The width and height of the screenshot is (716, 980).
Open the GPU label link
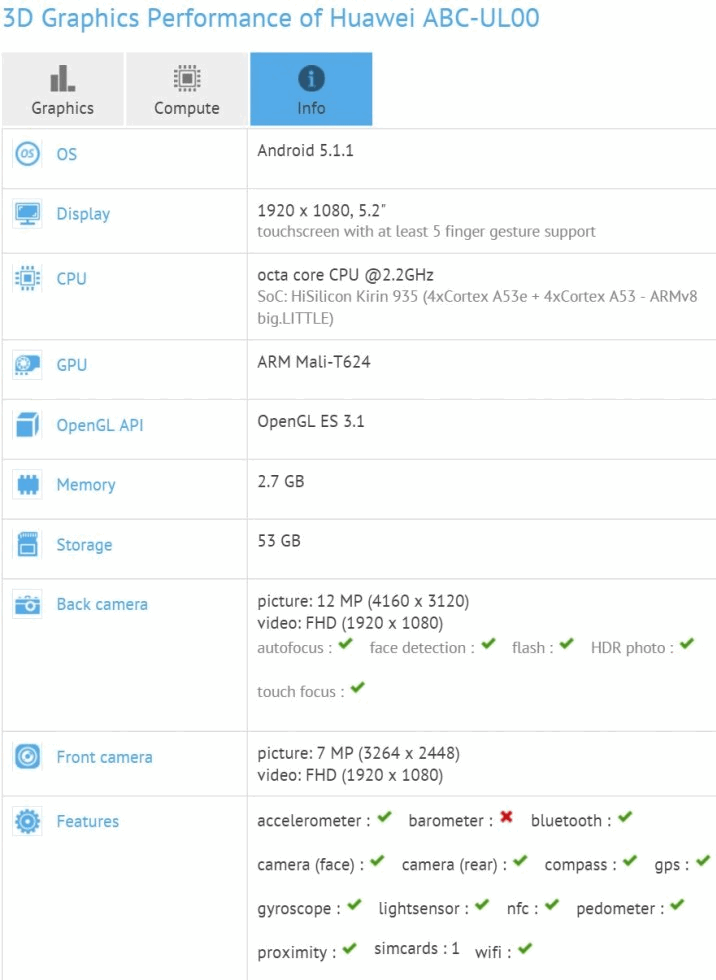tap(71, 365)
